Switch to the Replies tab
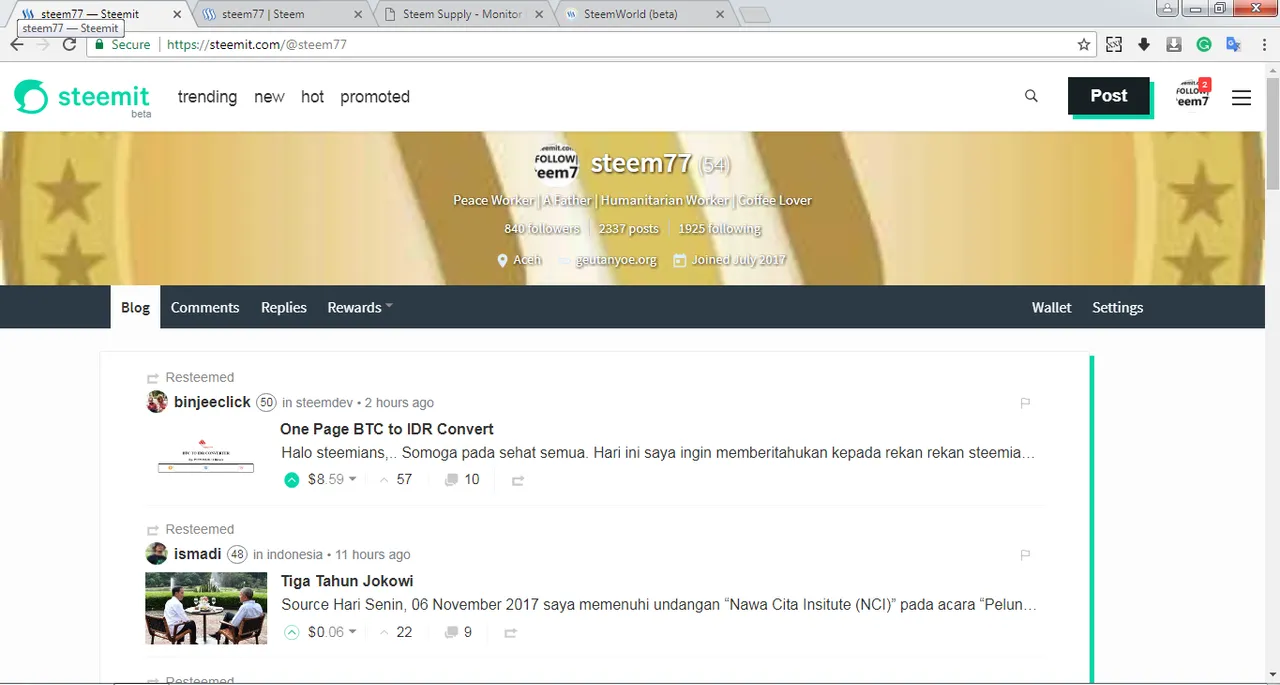 click(284, 307)
